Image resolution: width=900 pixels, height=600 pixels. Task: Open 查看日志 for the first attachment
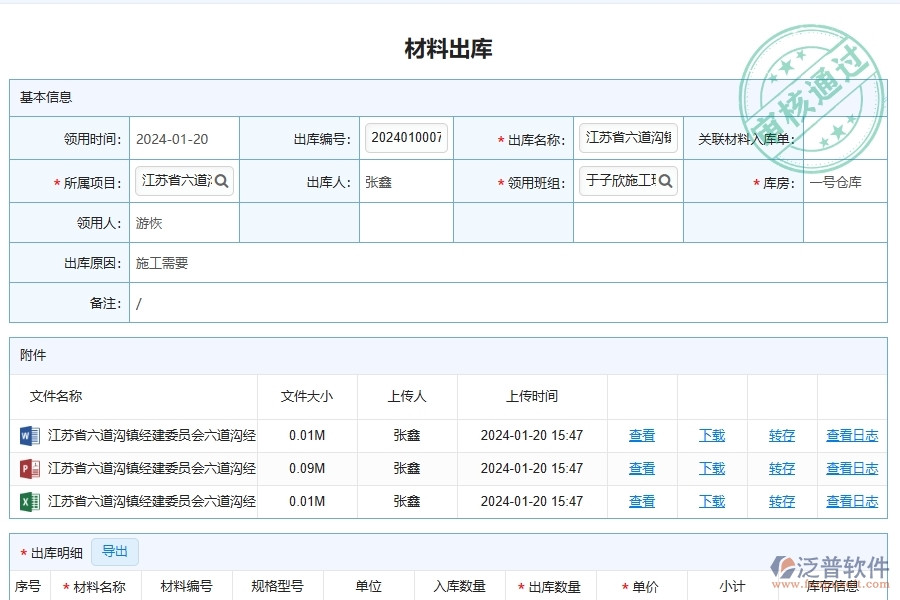852,435
